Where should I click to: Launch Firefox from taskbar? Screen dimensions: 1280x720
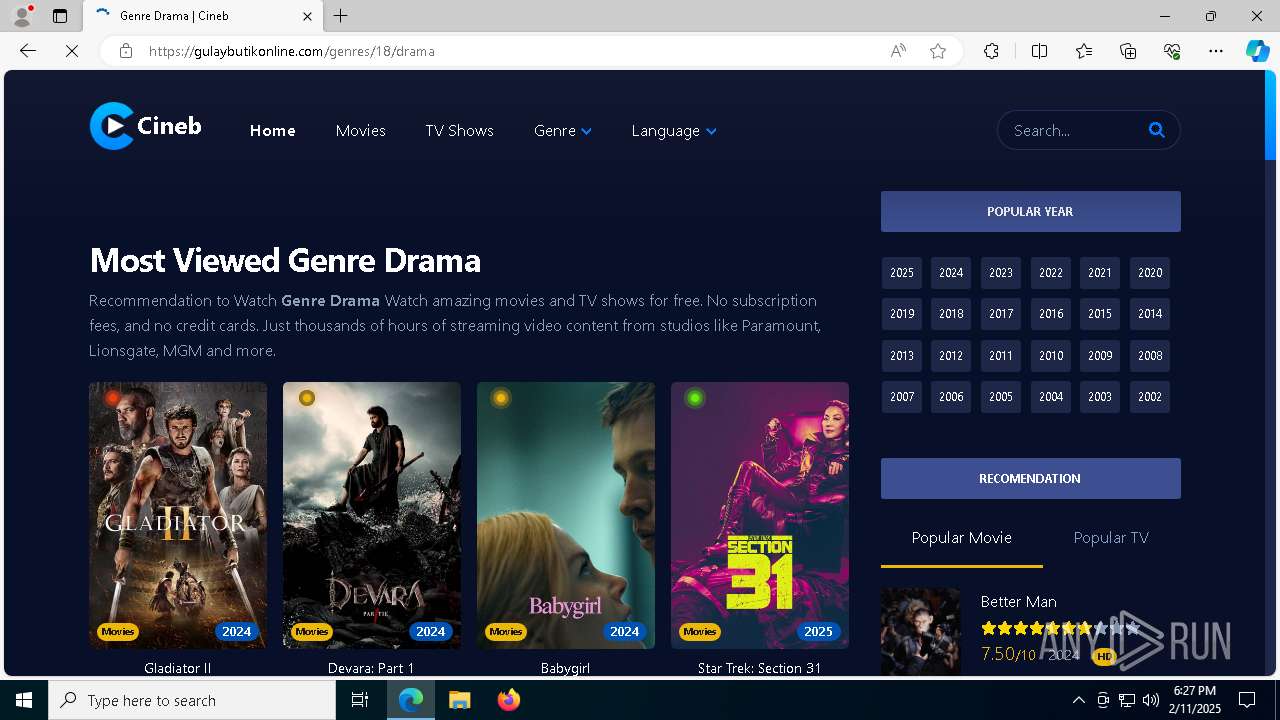coord(508,700)
